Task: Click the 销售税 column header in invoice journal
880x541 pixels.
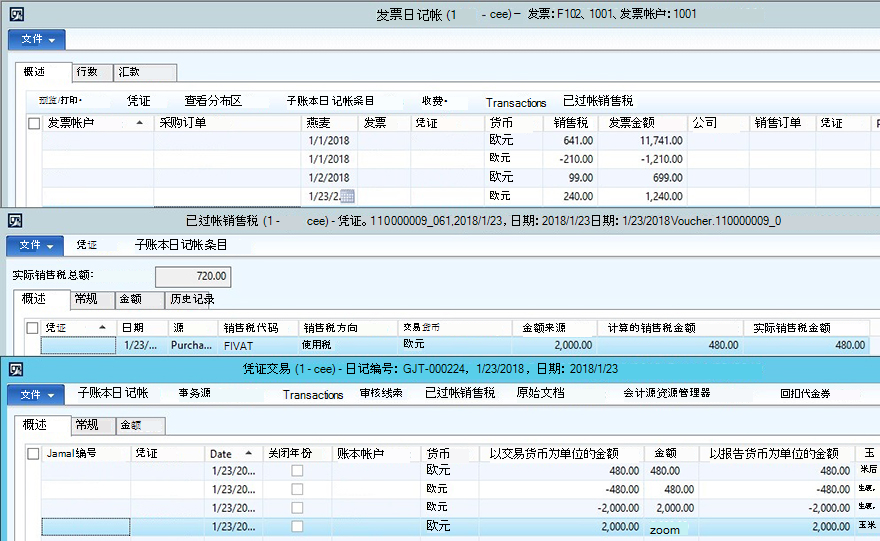Action: click(570, 122)
